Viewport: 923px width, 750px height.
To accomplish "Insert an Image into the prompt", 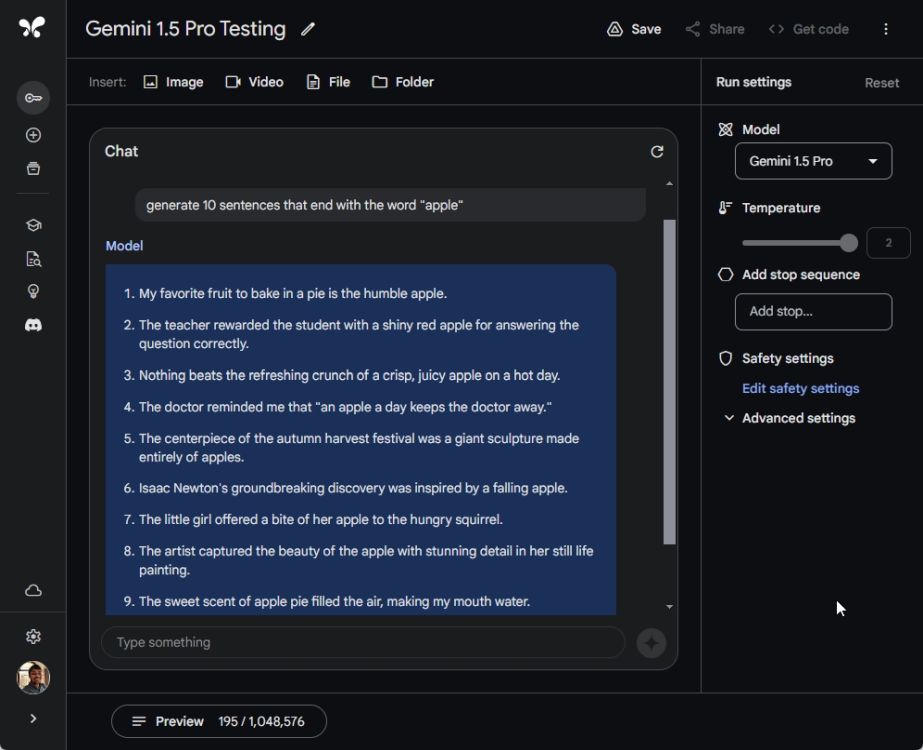I will click(x=173, y=82).
